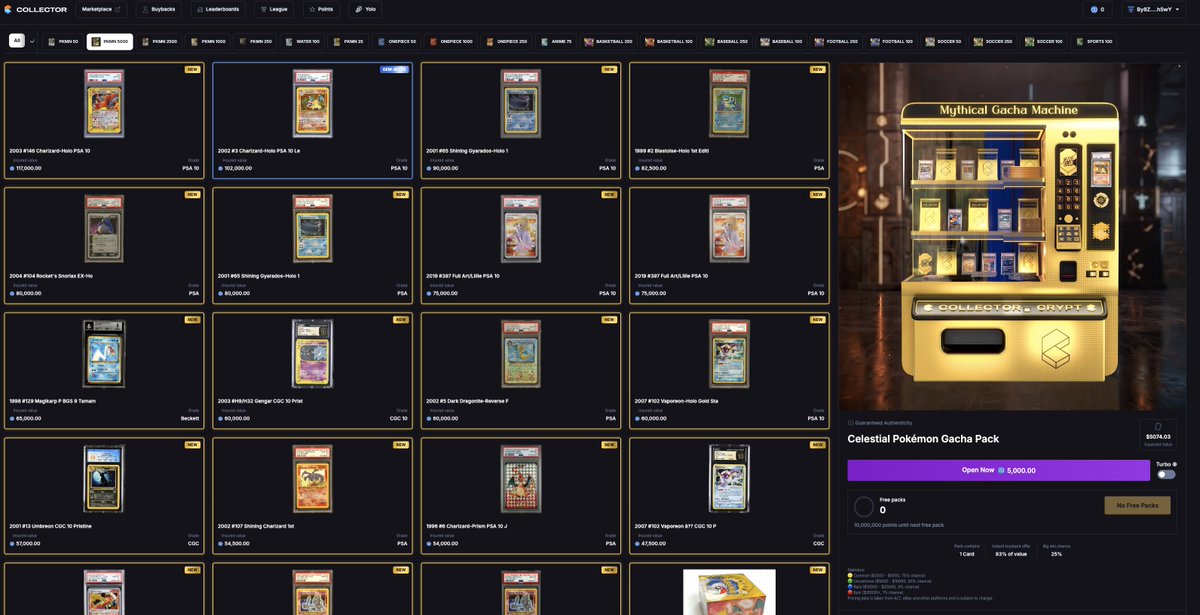Select the FOOTBALL 250 pack filter

click(838, 41)
